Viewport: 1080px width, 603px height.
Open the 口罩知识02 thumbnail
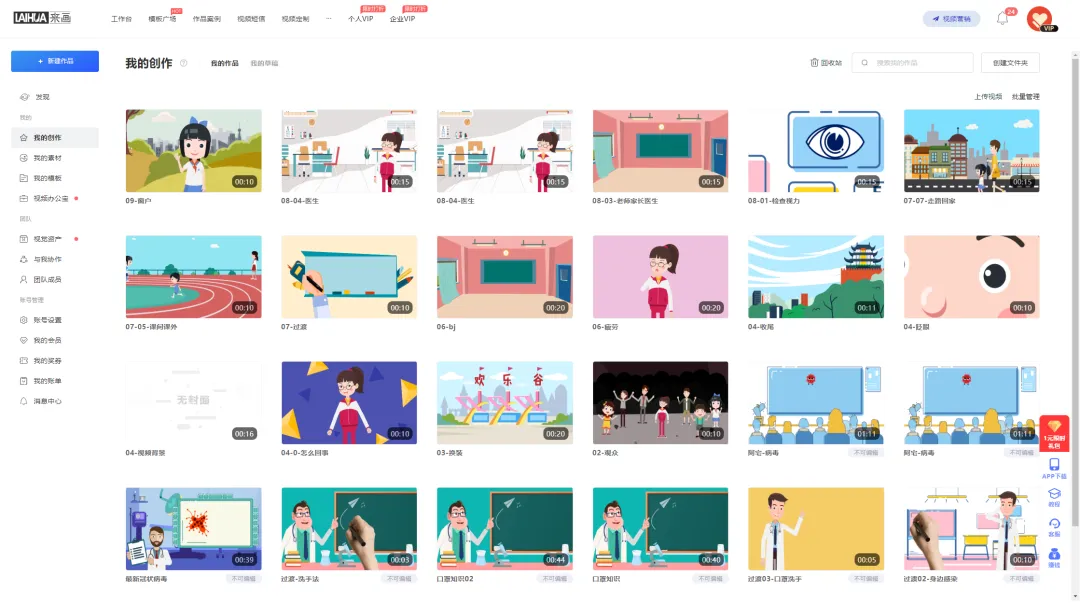click(505, 529)
